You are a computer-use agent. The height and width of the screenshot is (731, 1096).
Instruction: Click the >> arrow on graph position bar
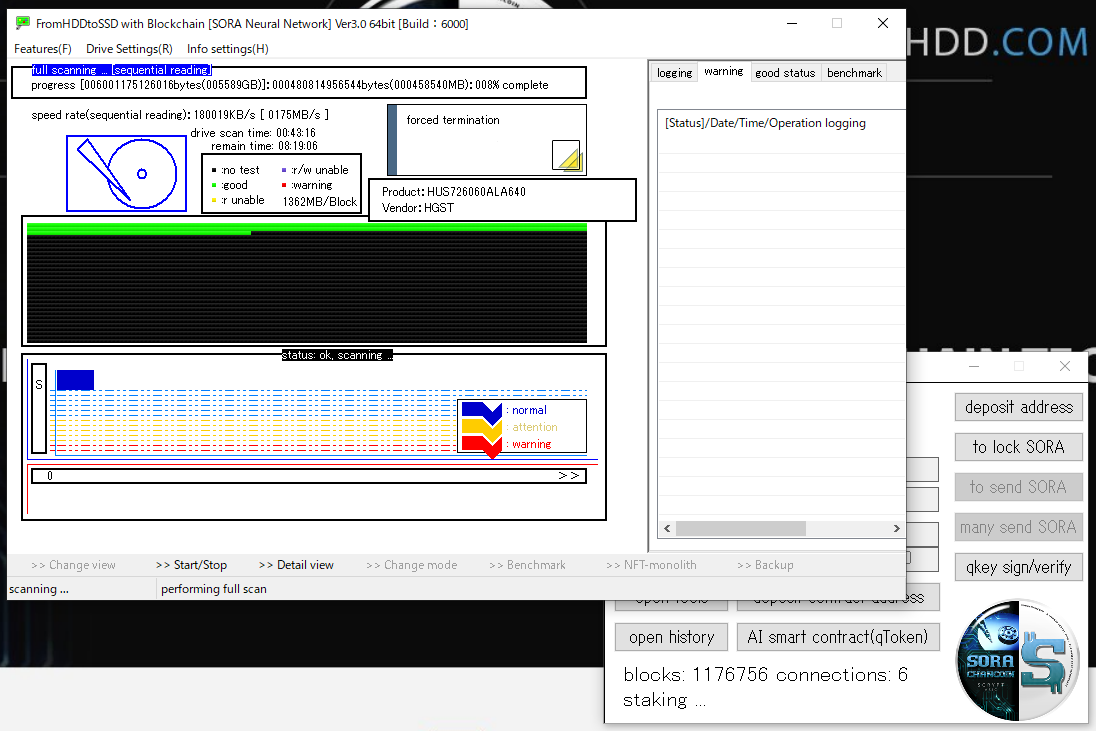pyautogui.click(x=569, y=476)
